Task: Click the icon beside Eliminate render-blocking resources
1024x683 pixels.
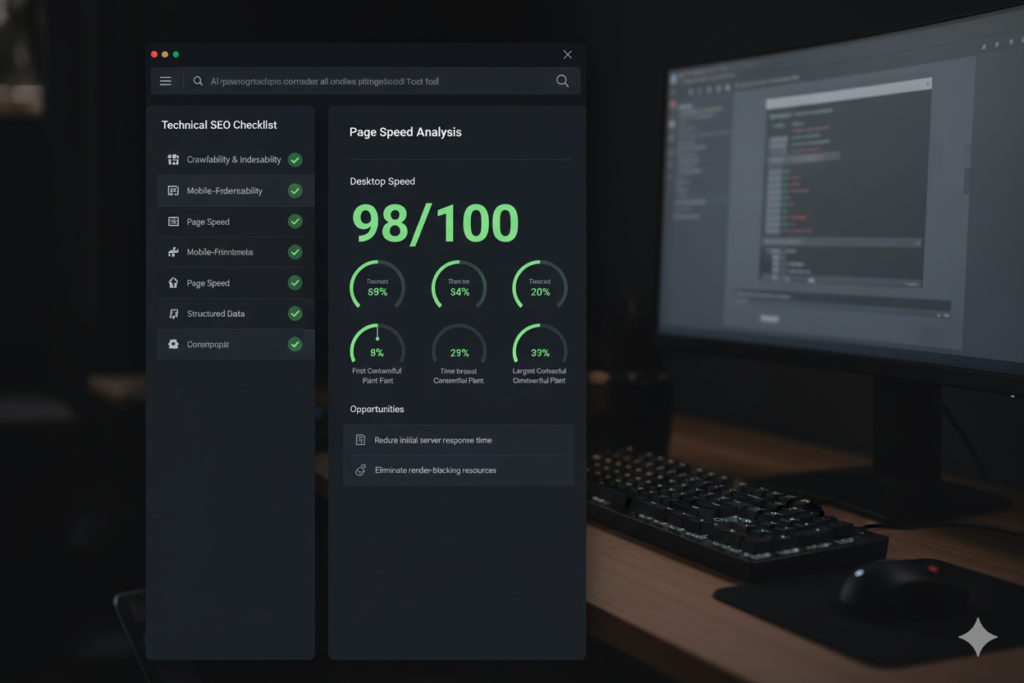Action: (361, 469)
